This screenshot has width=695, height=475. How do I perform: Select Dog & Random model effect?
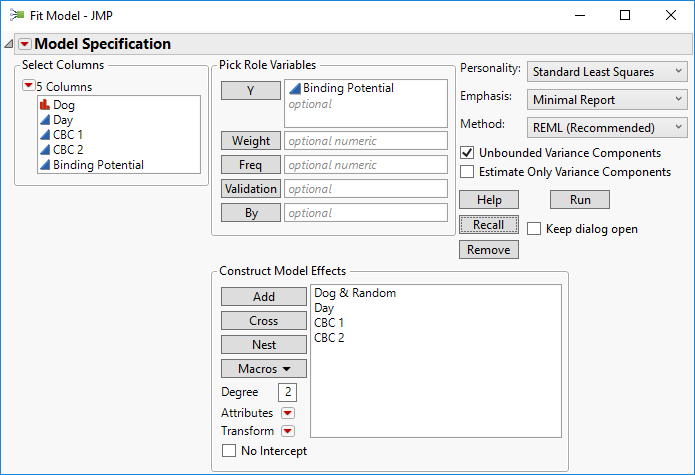click(x=355, y=293)
